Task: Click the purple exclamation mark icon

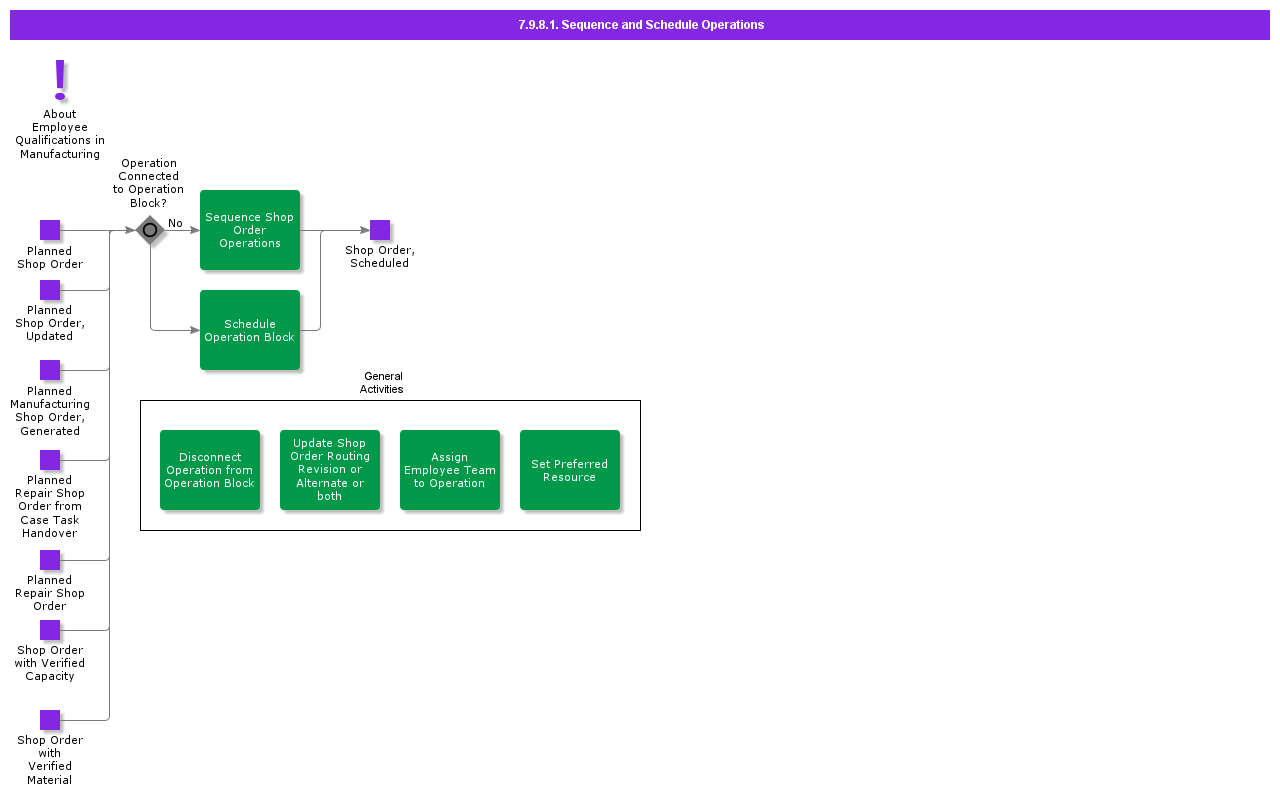Action: [x=60, y=80]
